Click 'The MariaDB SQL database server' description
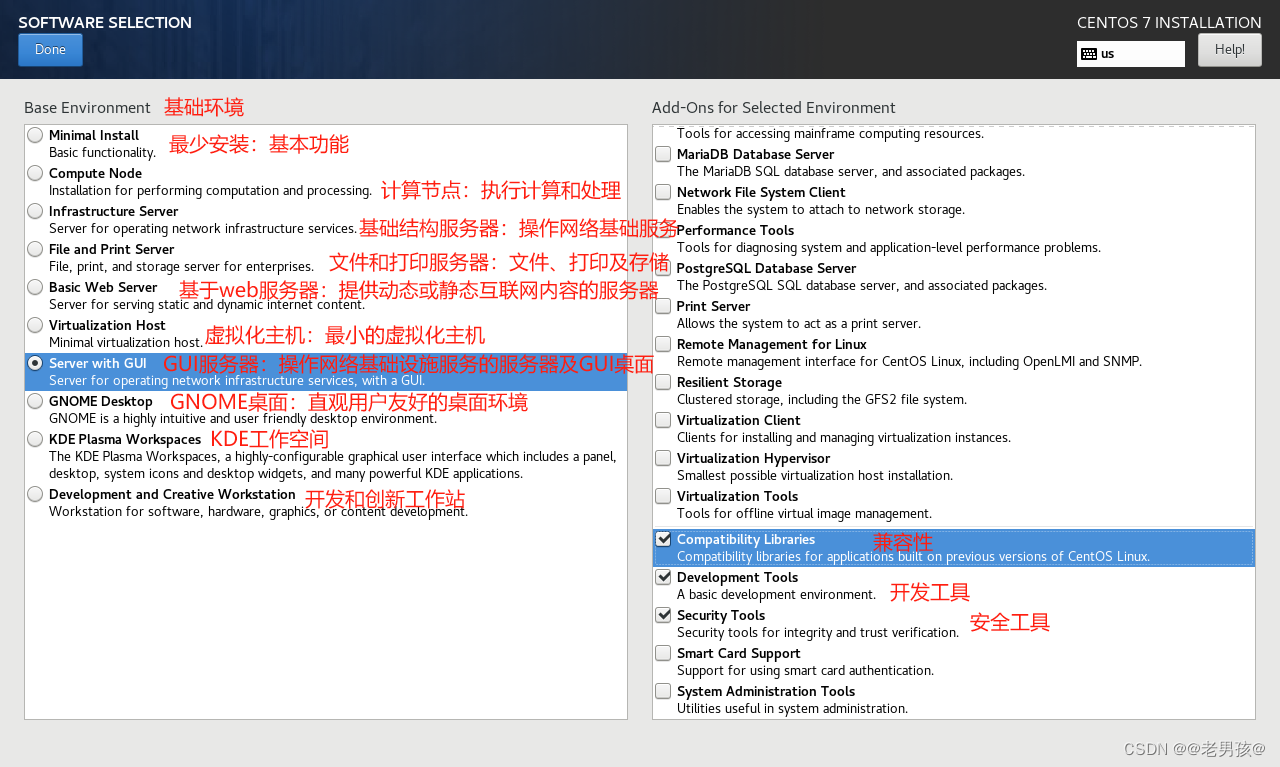 [x=851, y=172]
